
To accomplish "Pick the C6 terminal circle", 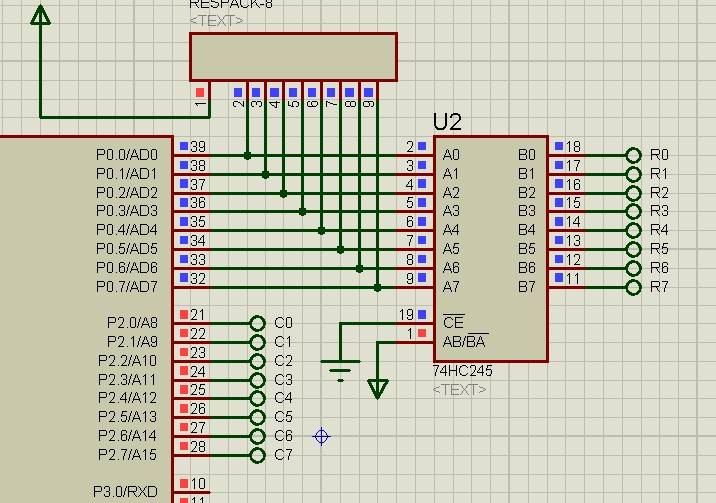I will pos(257,436).
